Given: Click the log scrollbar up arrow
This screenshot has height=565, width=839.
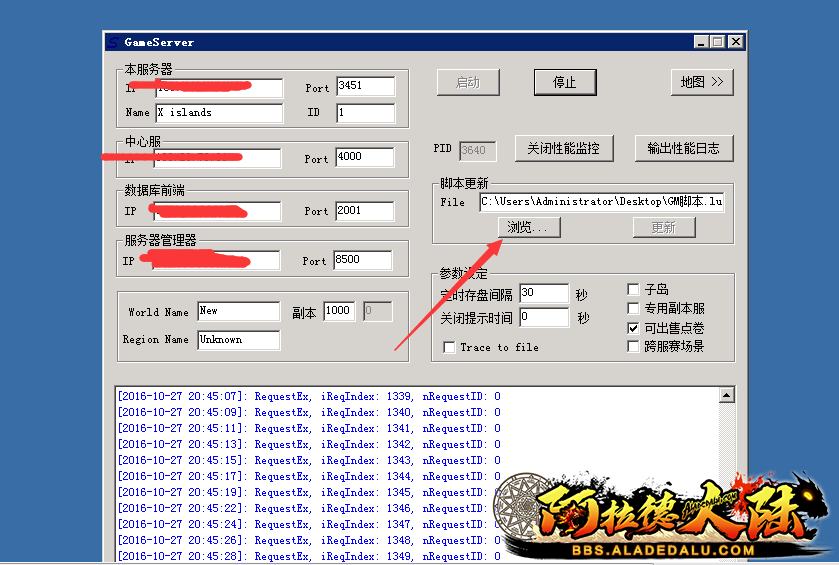Looking at the screenshot, I should 726,396.
